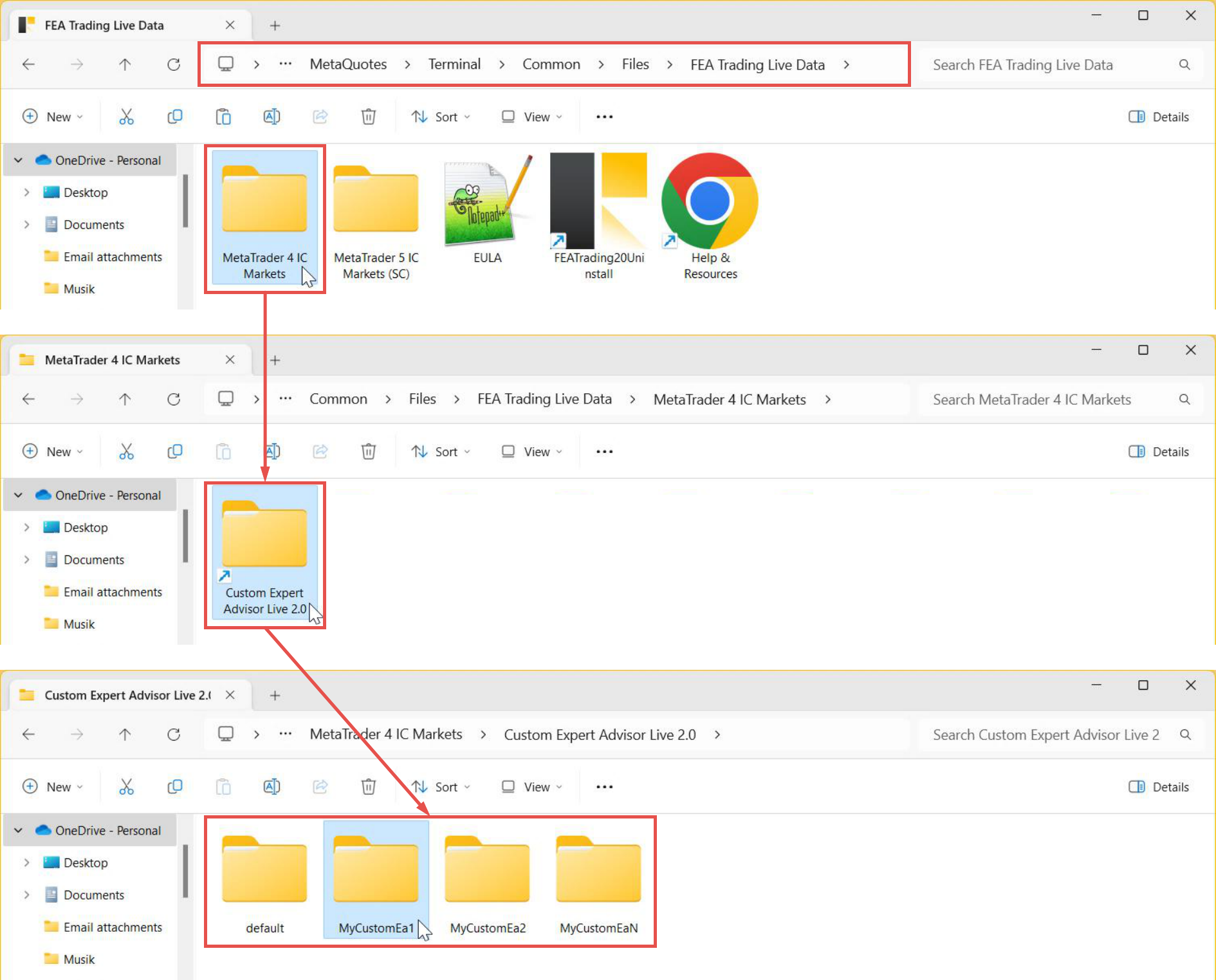Click Copy icon in FEA Trading Live Data window
1216x980 pixels.
coord(174,116)
